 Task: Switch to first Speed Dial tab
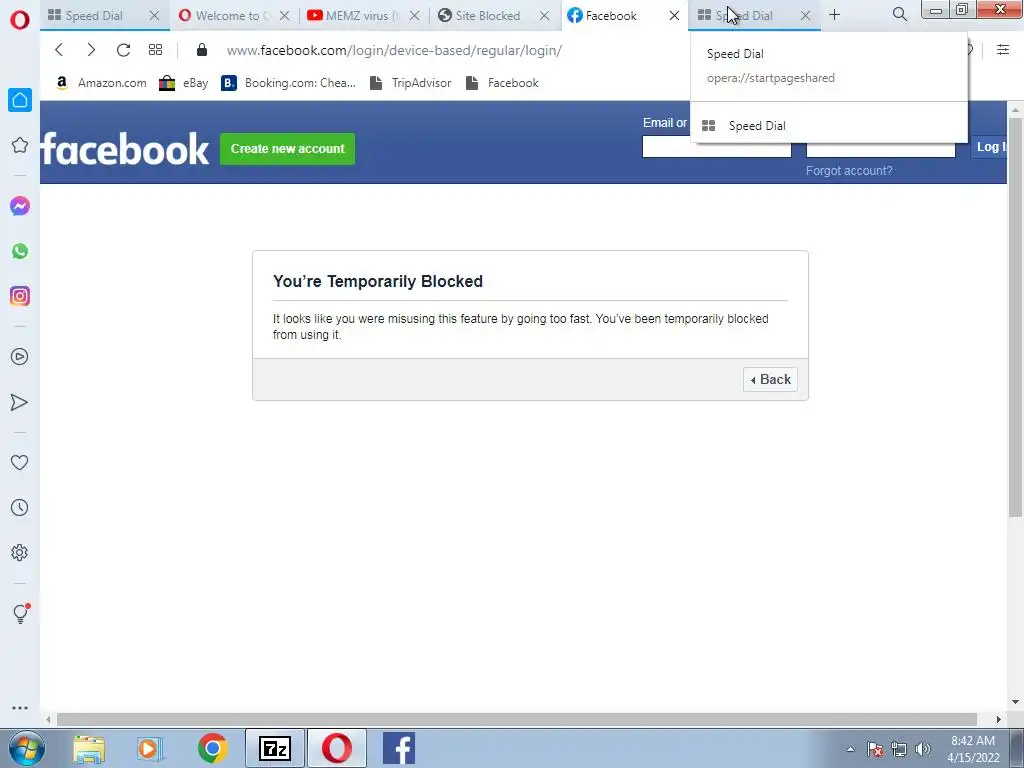pos(94,16)
